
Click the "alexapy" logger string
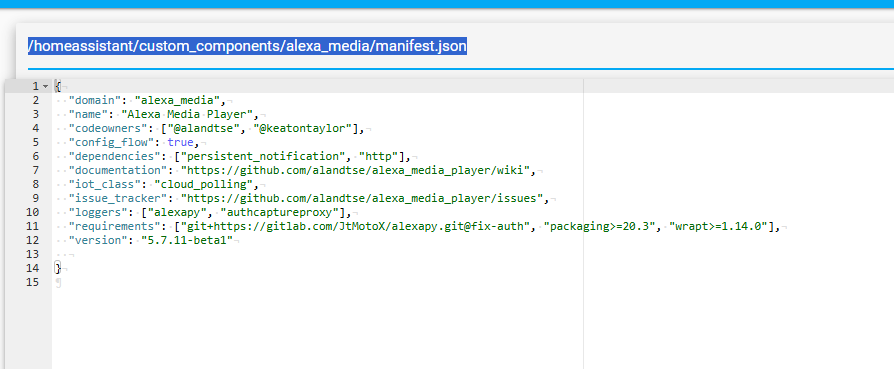click(x=177, y=212)
